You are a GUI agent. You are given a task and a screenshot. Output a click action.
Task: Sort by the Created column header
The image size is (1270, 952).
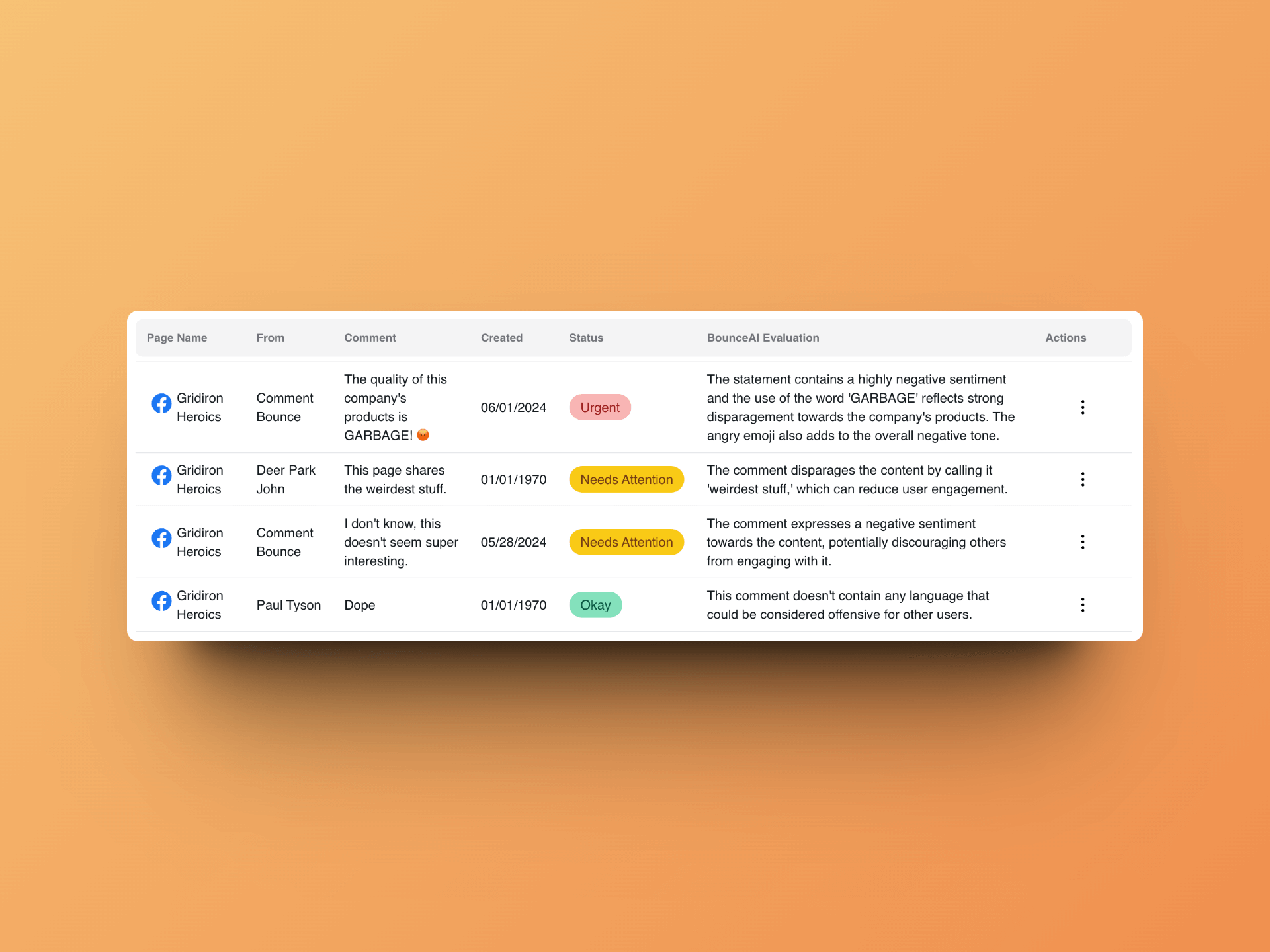tap(502, 338)
